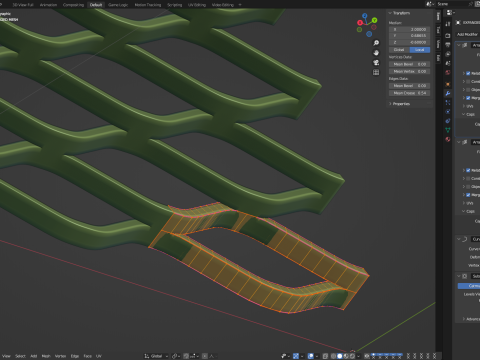Image resolution: width=480 pixels, height=360 pixels.
Task: Open the viewport shading options dropdown arrow
Action: pyautogui.click(x=358, y=356)
